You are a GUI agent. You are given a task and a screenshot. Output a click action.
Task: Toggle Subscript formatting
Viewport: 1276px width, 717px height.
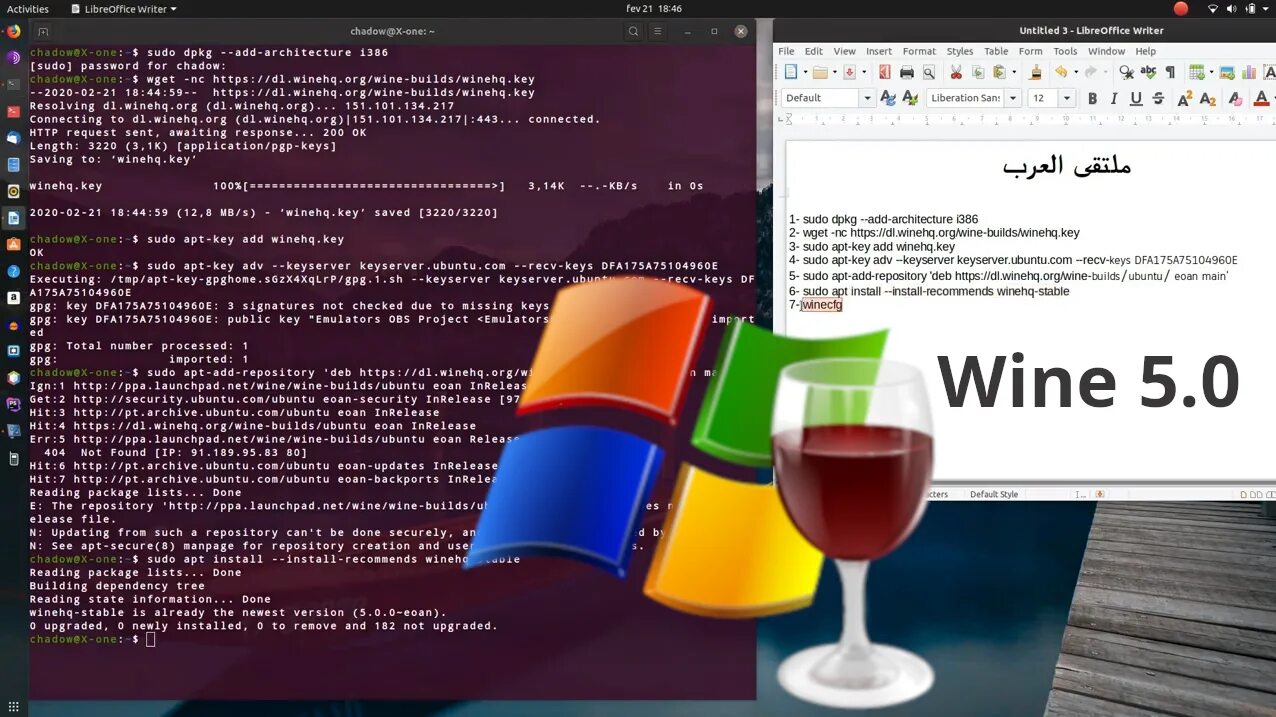click(1208, 98)
